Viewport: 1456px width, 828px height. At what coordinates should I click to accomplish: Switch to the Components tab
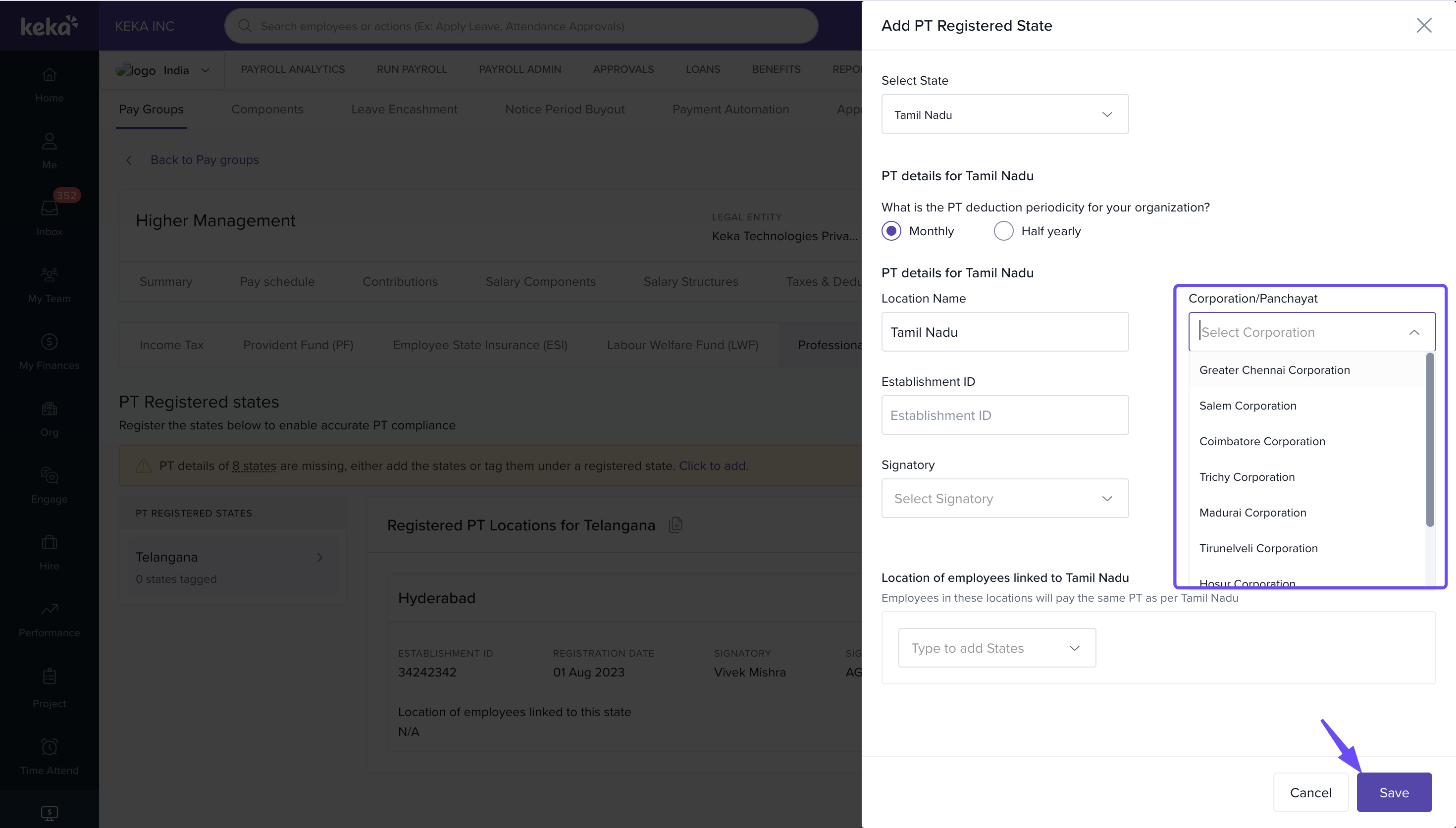click(267, 109)
